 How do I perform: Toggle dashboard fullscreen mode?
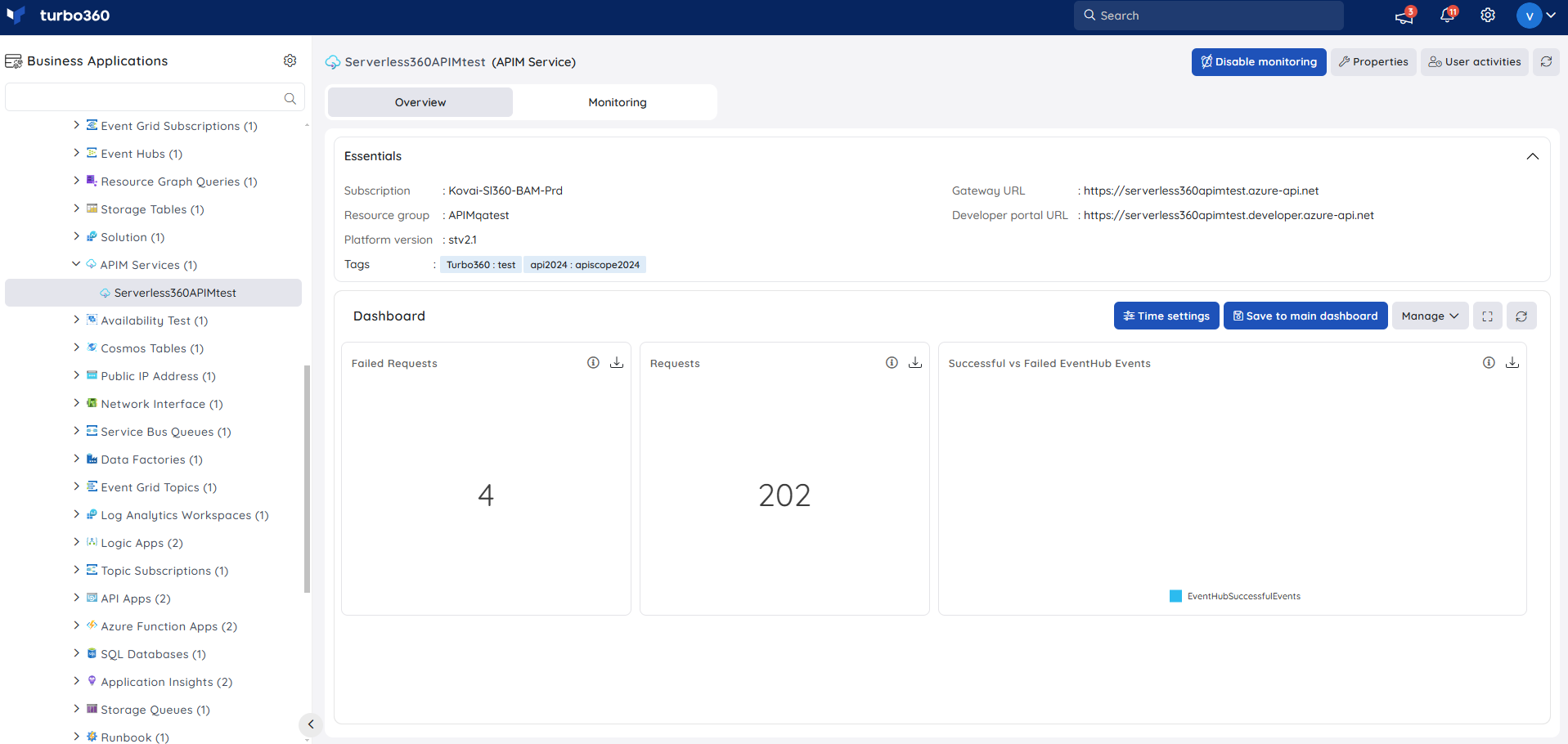pyautogui.click(x=1487, y=316)
